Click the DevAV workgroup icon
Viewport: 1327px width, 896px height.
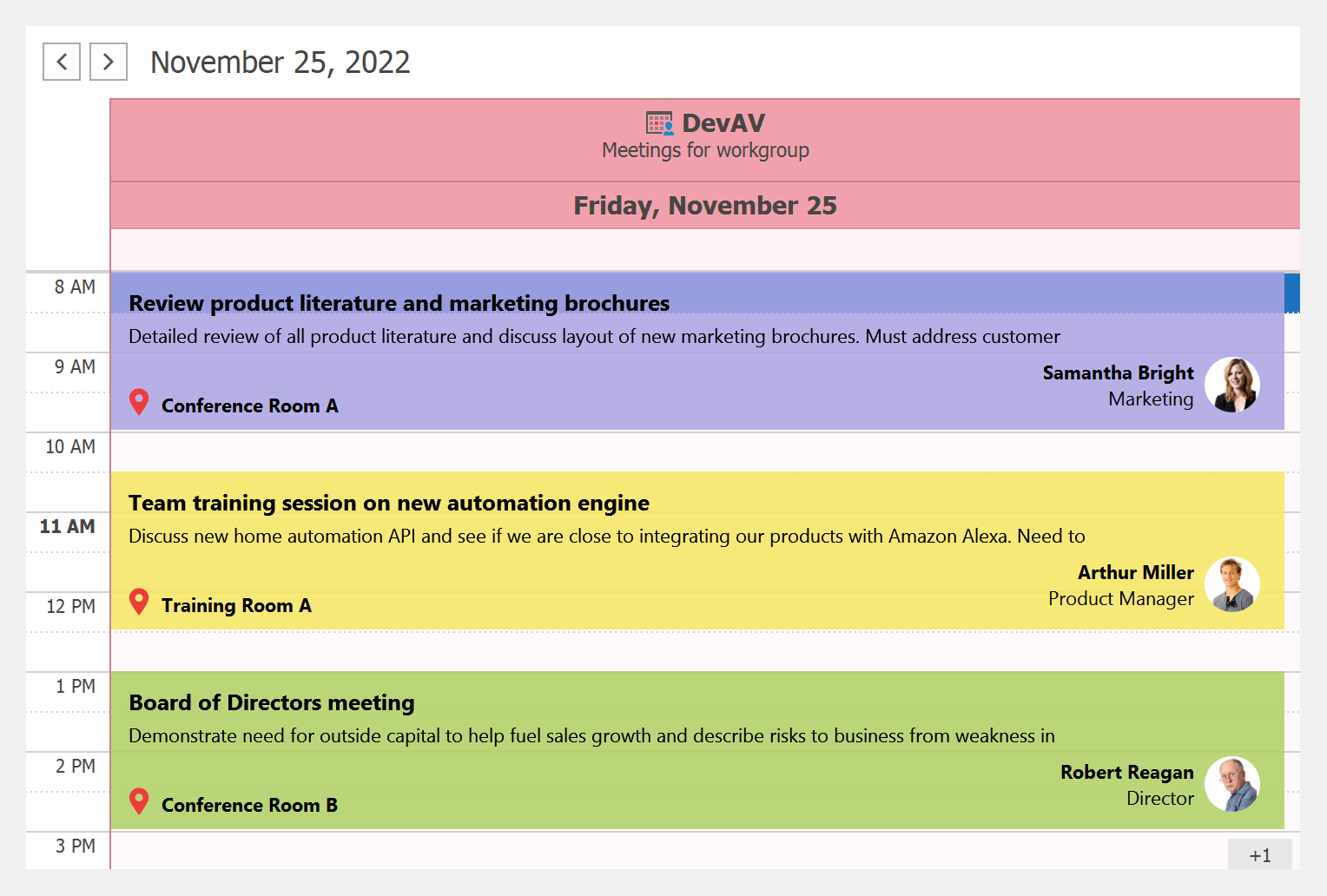pyautogui.click(x=659, y=122)
